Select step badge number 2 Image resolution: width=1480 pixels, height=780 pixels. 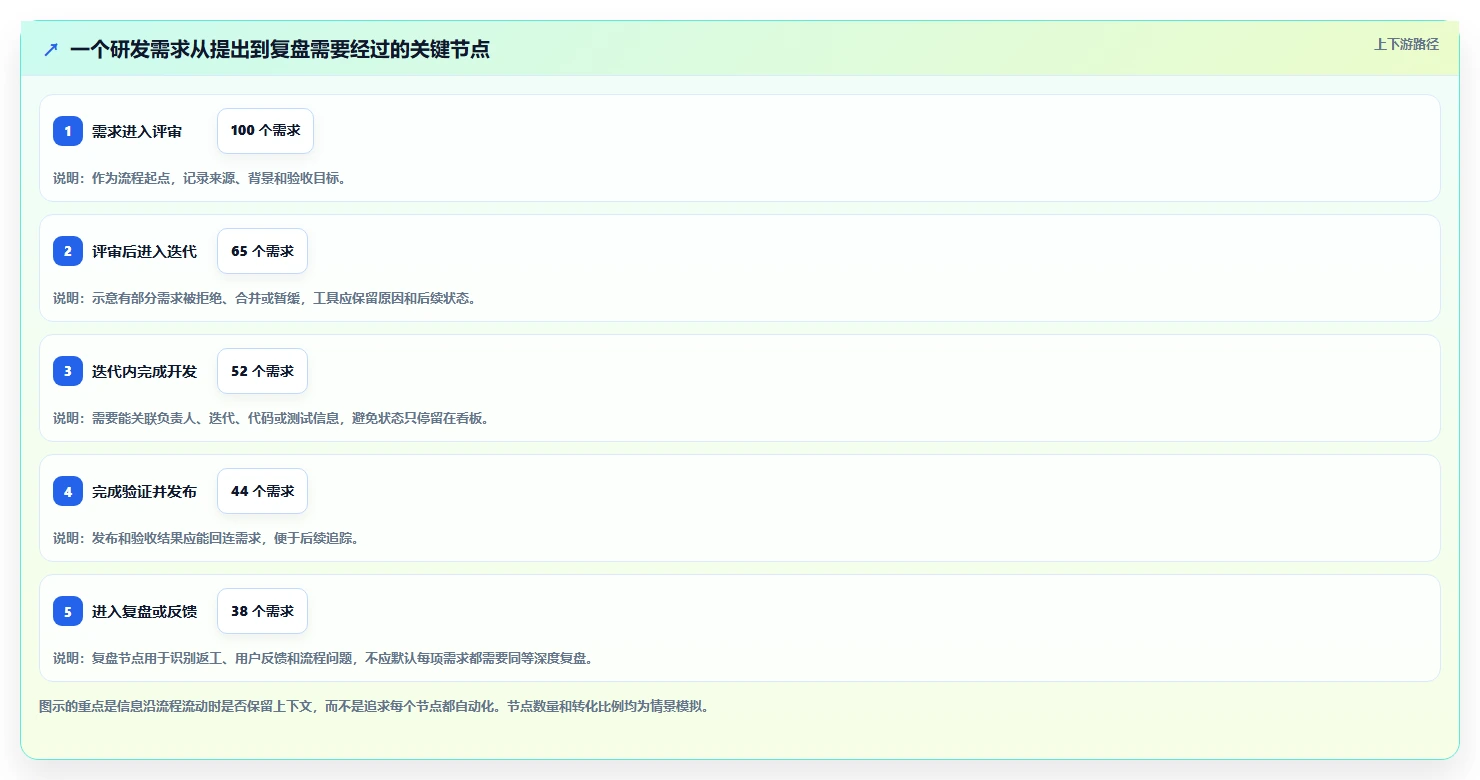tap(68, 251)
